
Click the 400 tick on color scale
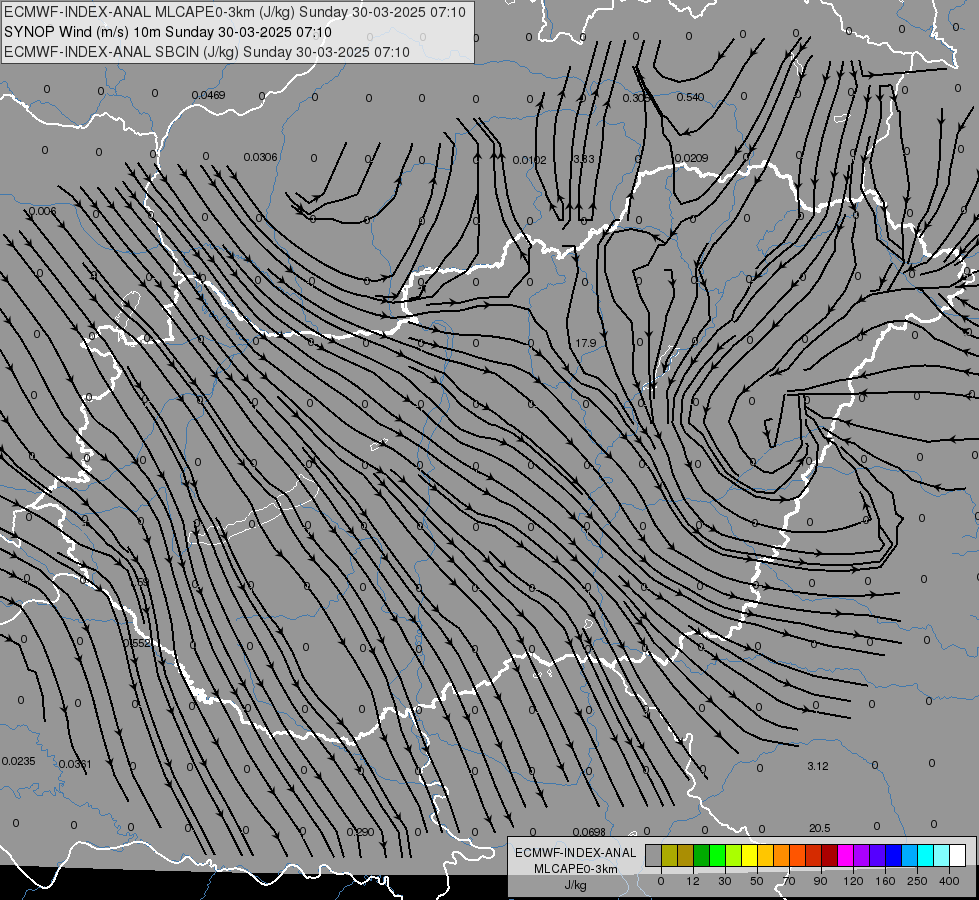(x=949, y=881)
